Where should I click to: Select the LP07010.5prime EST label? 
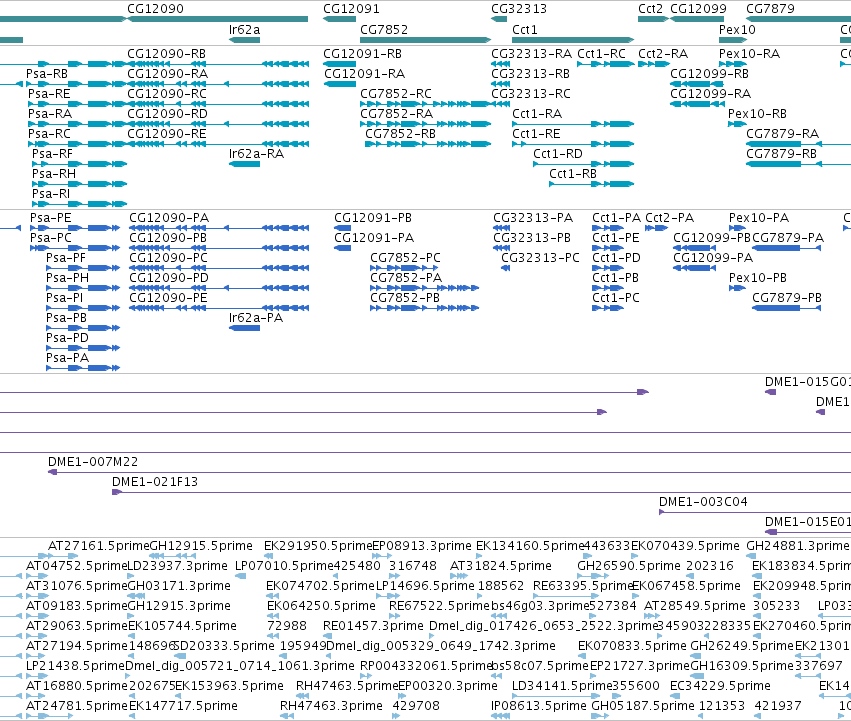click(285, 566)
